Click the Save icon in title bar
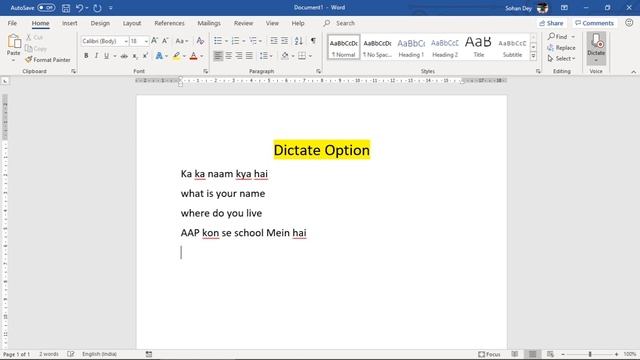Viewport: 640px width, 360px height. tap(66, 8)
